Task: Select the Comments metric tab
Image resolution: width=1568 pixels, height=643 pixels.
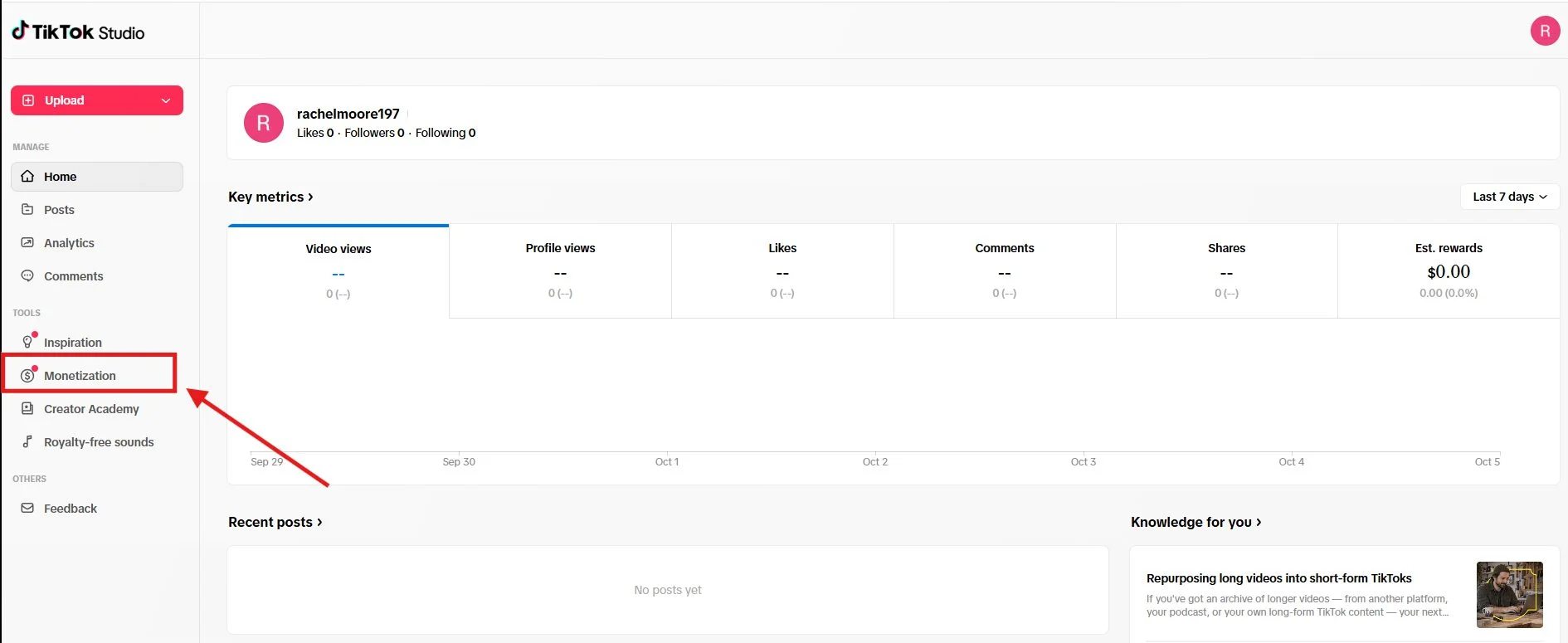Action: click(x=1005, y=270)
